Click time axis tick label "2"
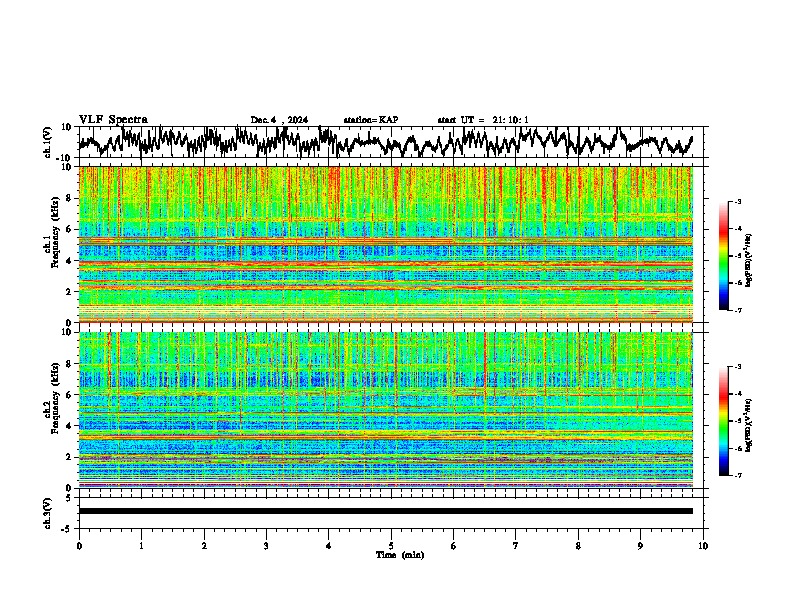This screenshot has height=612, width=792. pyautogui.click(x=204, y=546)
